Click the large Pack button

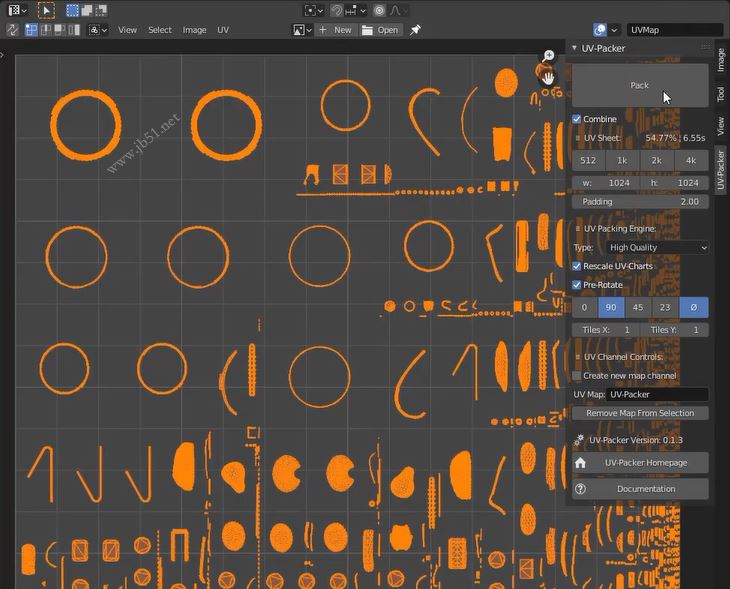[640, 85]
